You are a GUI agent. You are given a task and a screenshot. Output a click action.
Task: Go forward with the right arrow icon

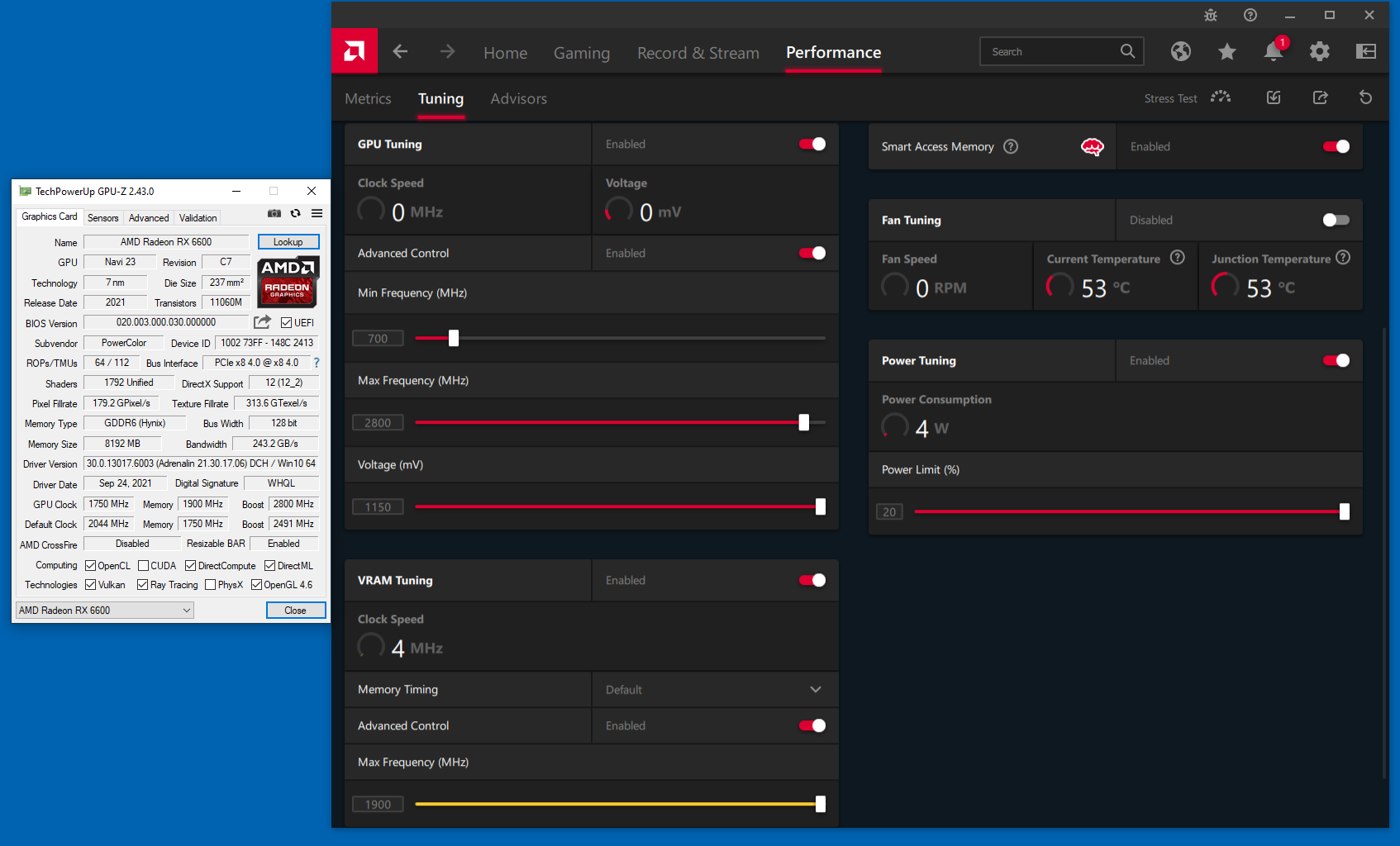pyautogui.click(x=447, y=51)
